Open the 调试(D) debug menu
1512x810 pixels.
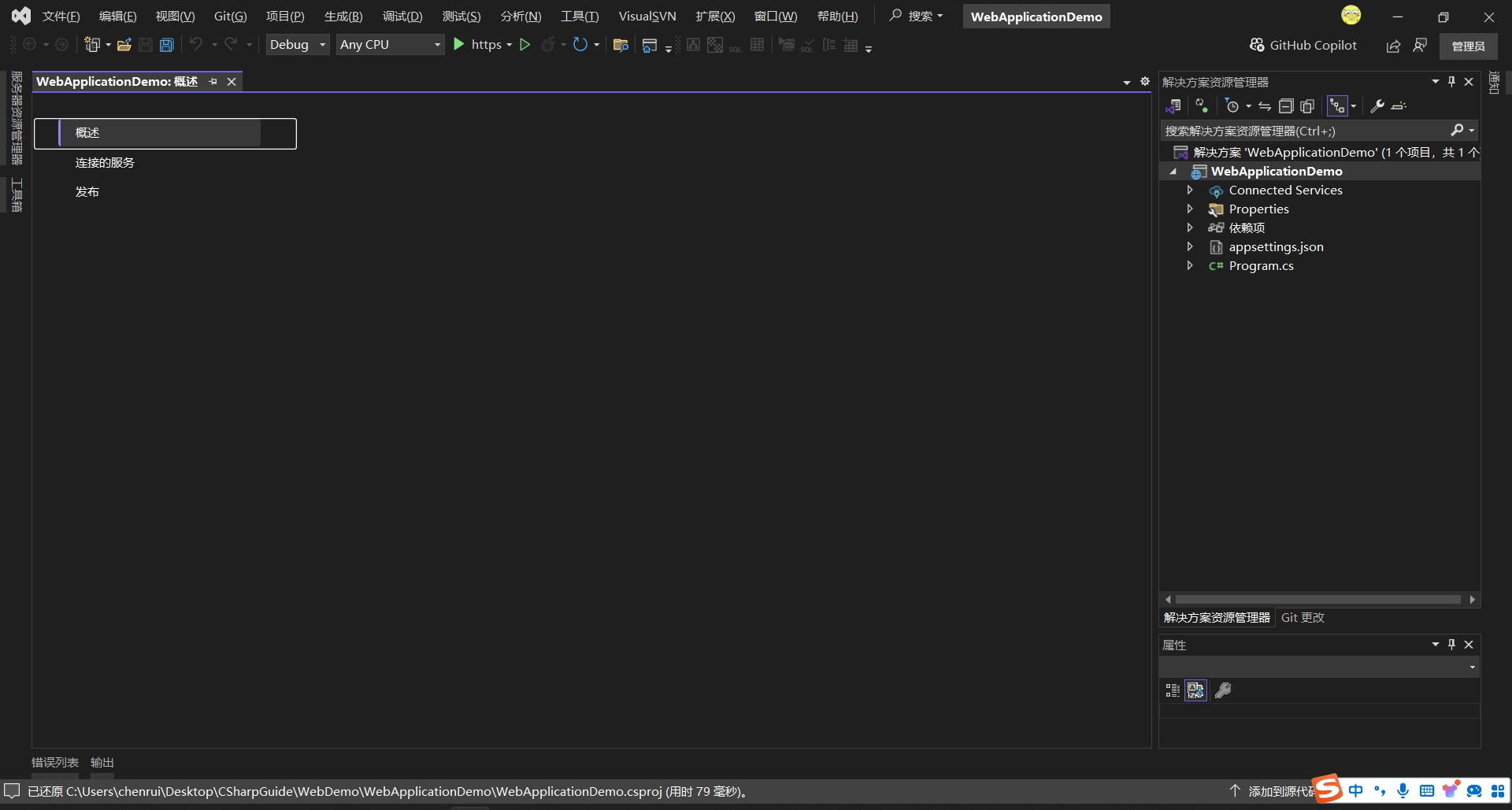click(402, 16)
